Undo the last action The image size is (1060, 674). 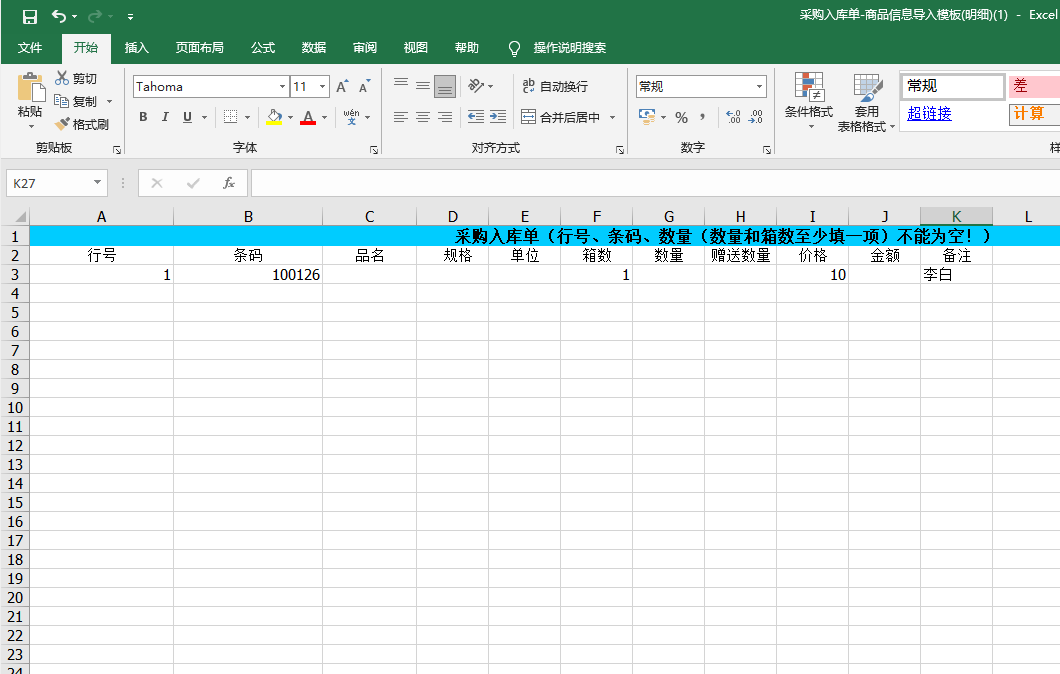[59, 16]
